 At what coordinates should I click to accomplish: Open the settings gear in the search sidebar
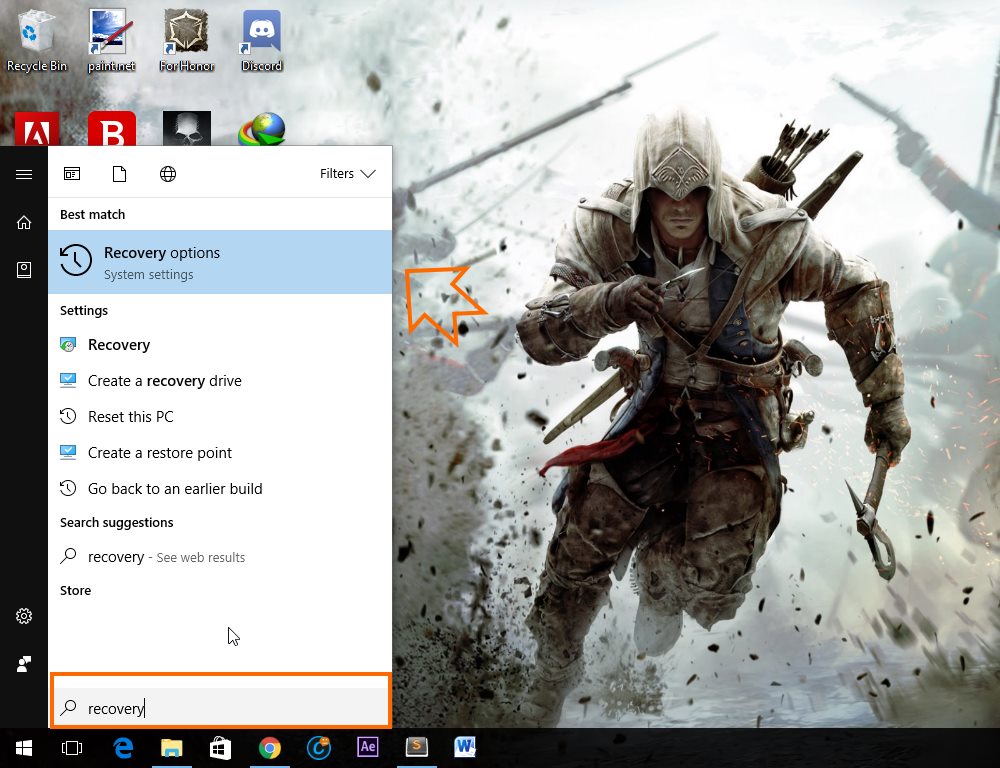pos(24,616)
